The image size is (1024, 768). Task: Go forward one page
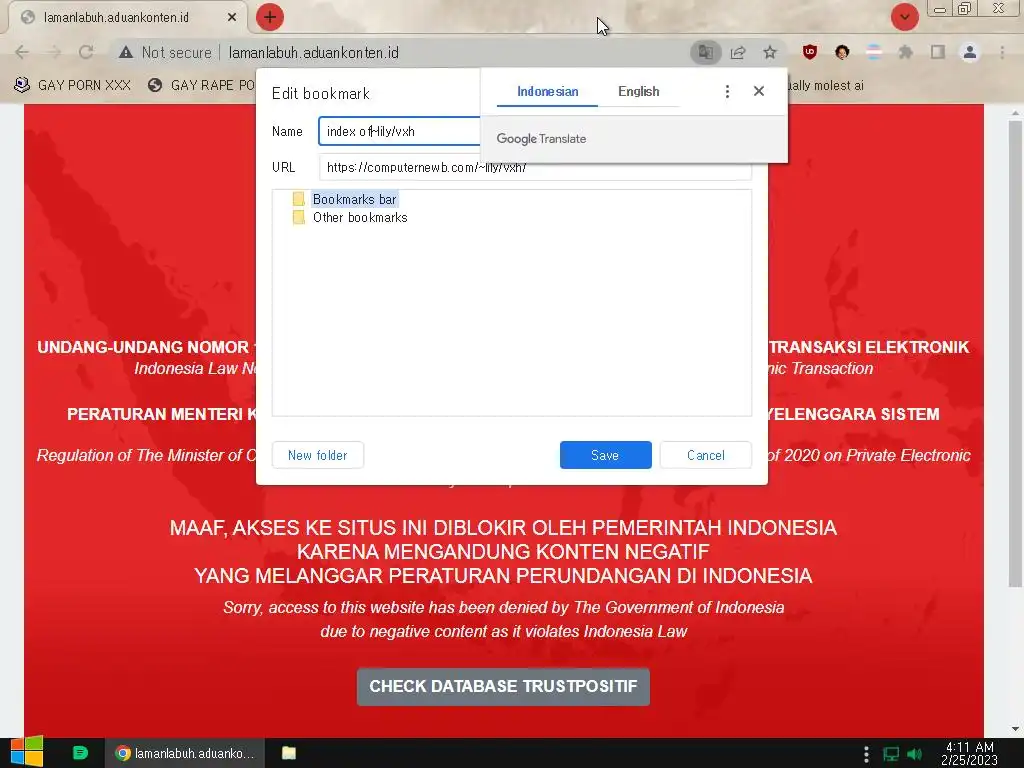(x=54, y=52)
